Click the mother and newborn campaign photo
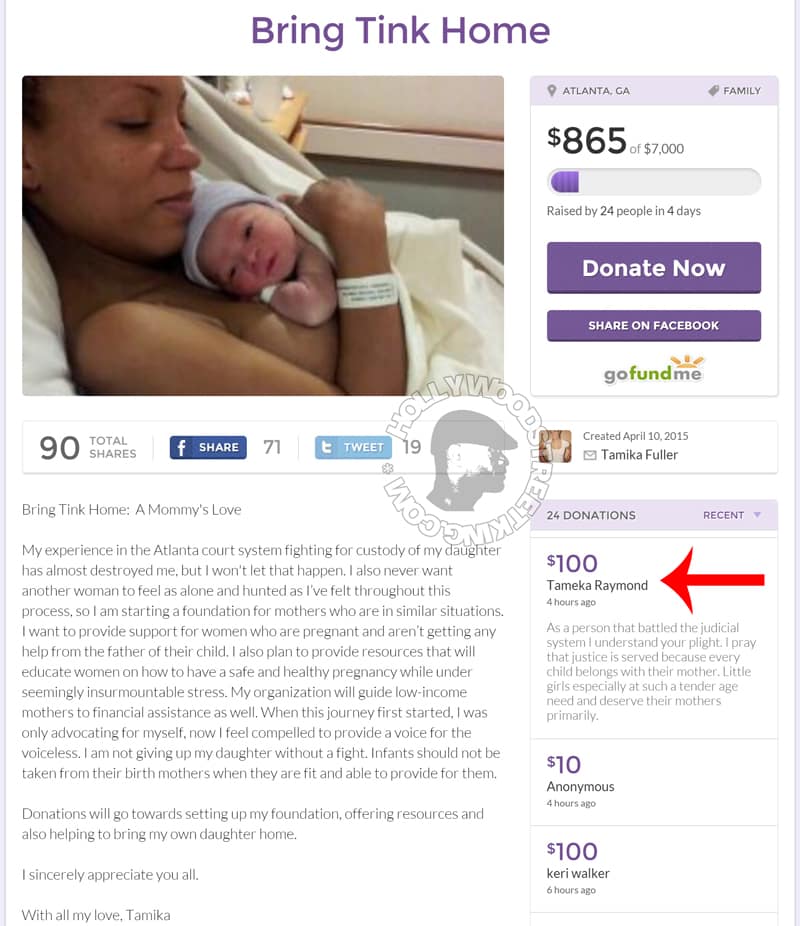 (x=263, y=236)
